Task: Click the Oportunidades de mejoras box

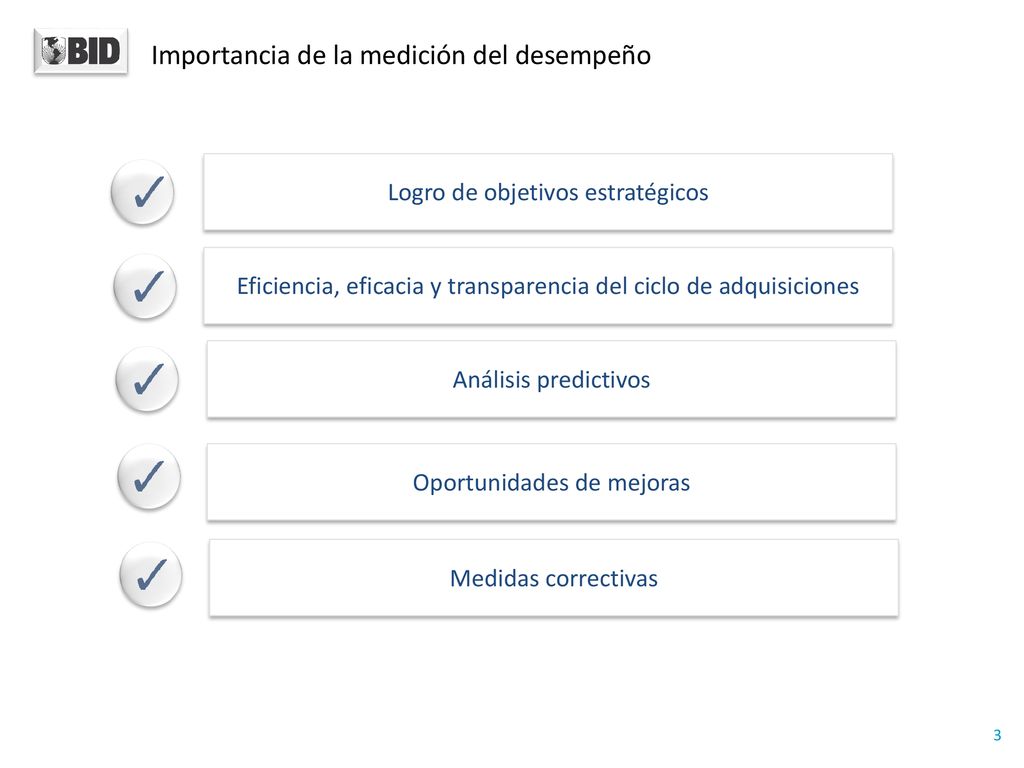Action: pos(551,483)
